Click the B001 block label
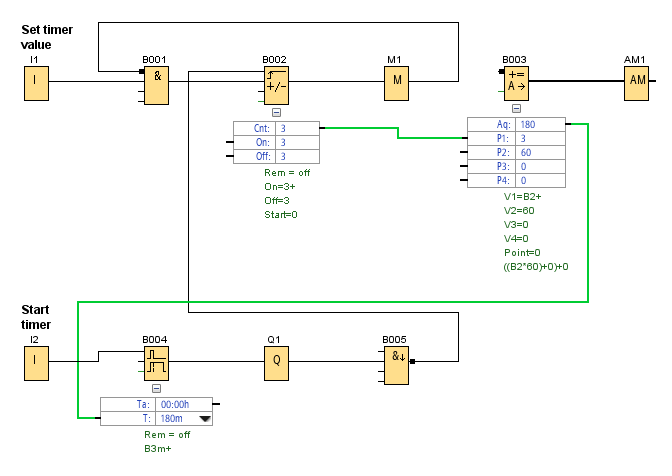Viewport: 672px width, 476px height. [x=154, y=60]
